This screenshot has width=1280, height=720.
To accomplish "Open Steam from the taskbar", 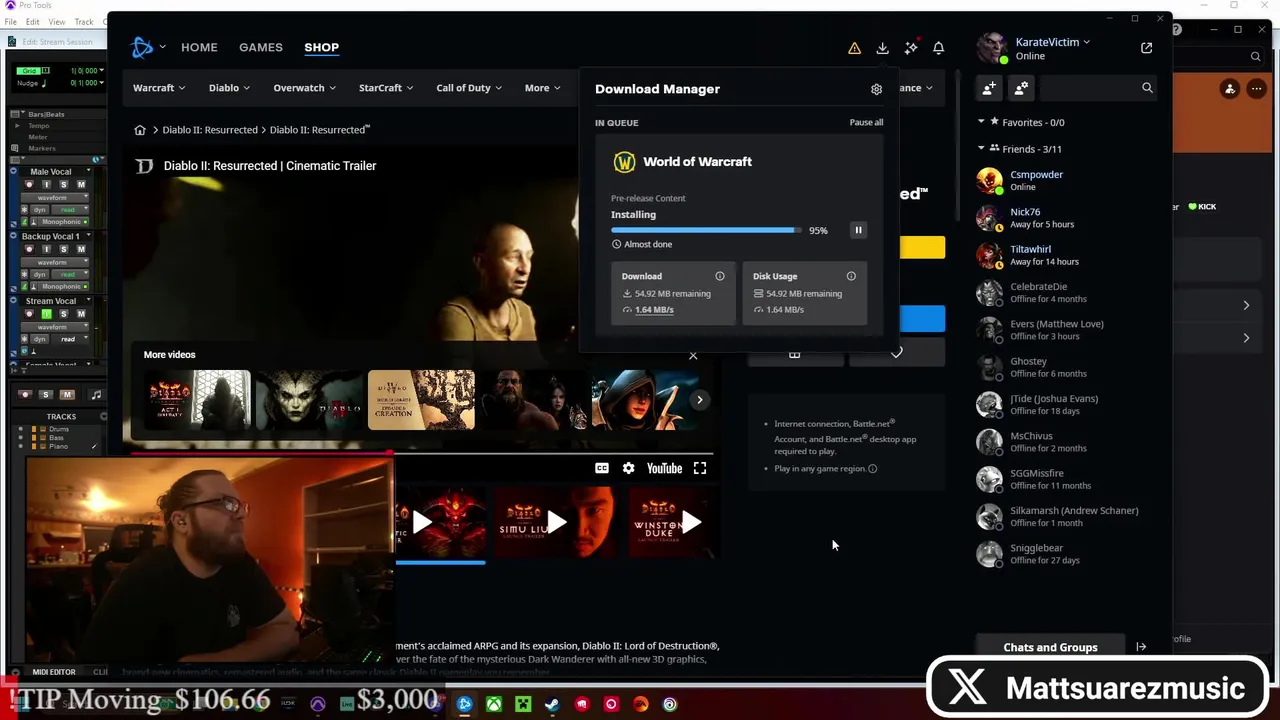I will [552, 704].
